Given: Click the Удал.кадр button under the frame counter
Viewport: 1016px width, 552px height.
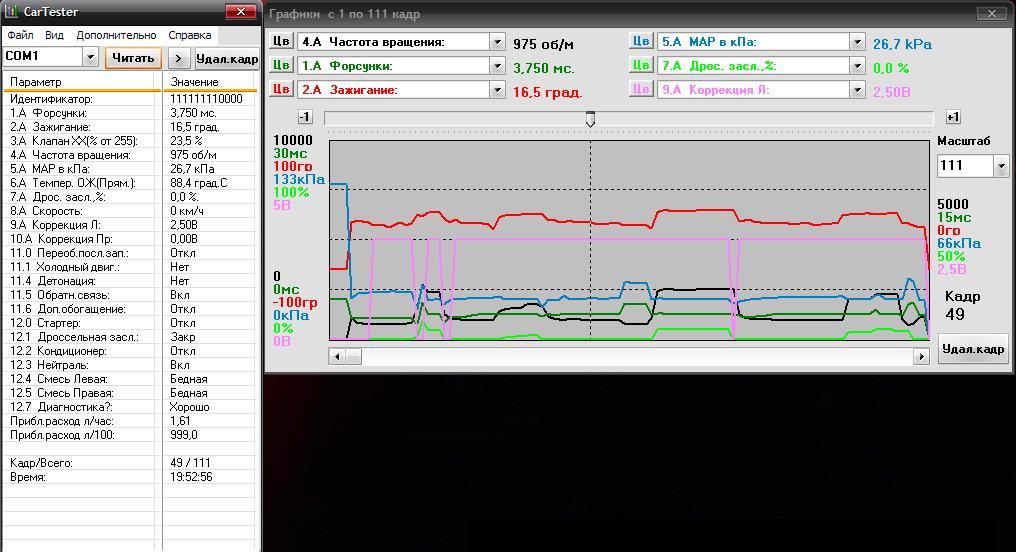Looking at the screenshot, I should tap(972, 350).
